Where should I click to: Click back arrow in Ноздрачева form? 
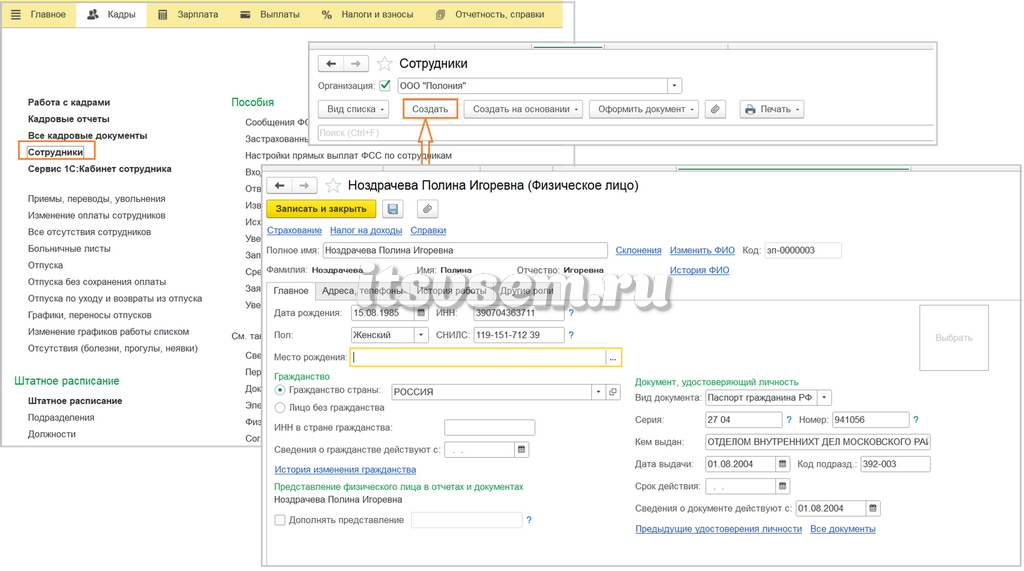click(280, 186)
